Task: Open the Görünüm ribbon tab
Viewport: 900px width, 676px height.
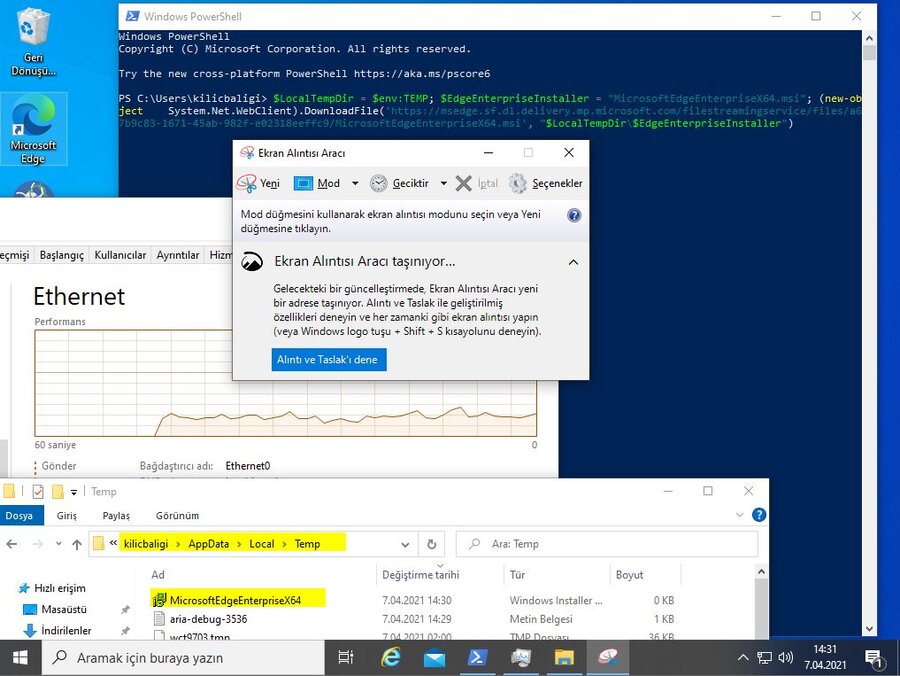Action: [x=177, y=515]
